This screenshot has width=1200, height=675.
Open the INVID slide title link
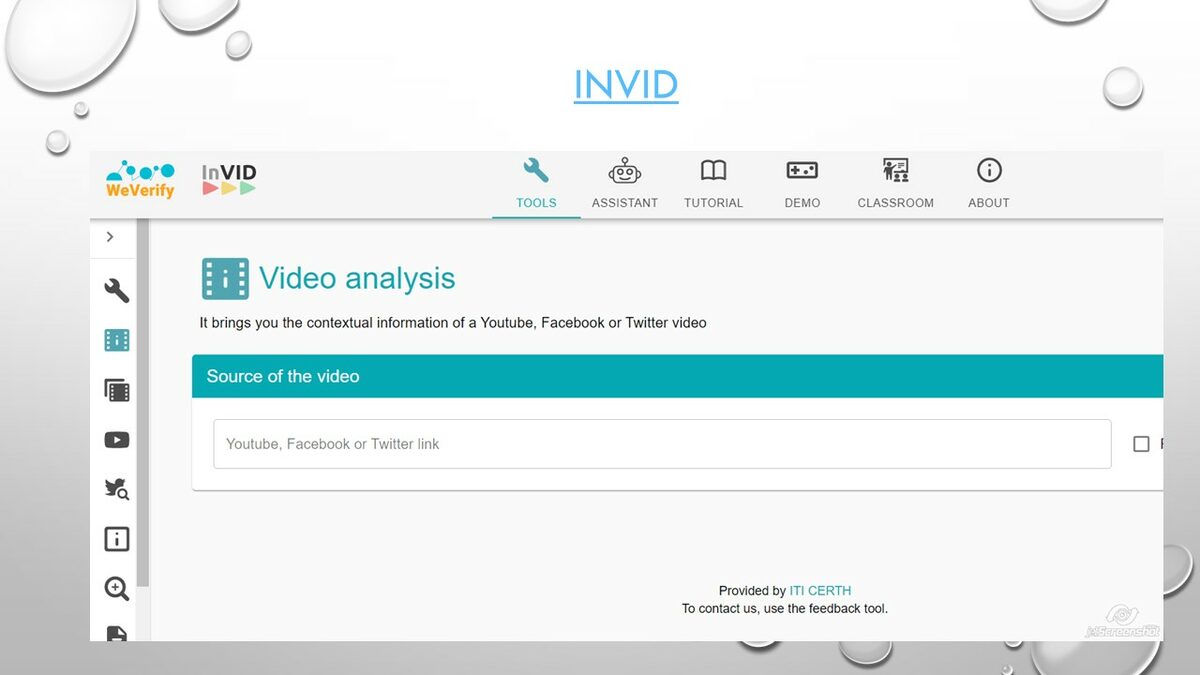(x=626, y=85)
